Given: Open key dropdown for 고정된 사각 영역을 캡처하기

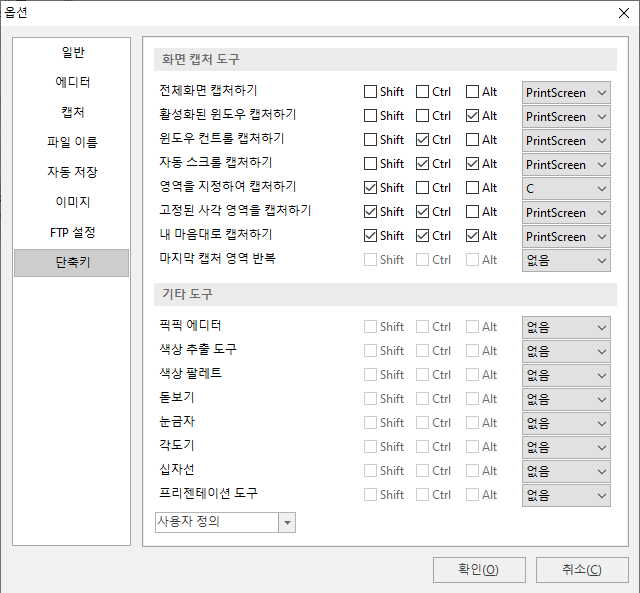Looking at the screenshot, I should pos(566,213).
